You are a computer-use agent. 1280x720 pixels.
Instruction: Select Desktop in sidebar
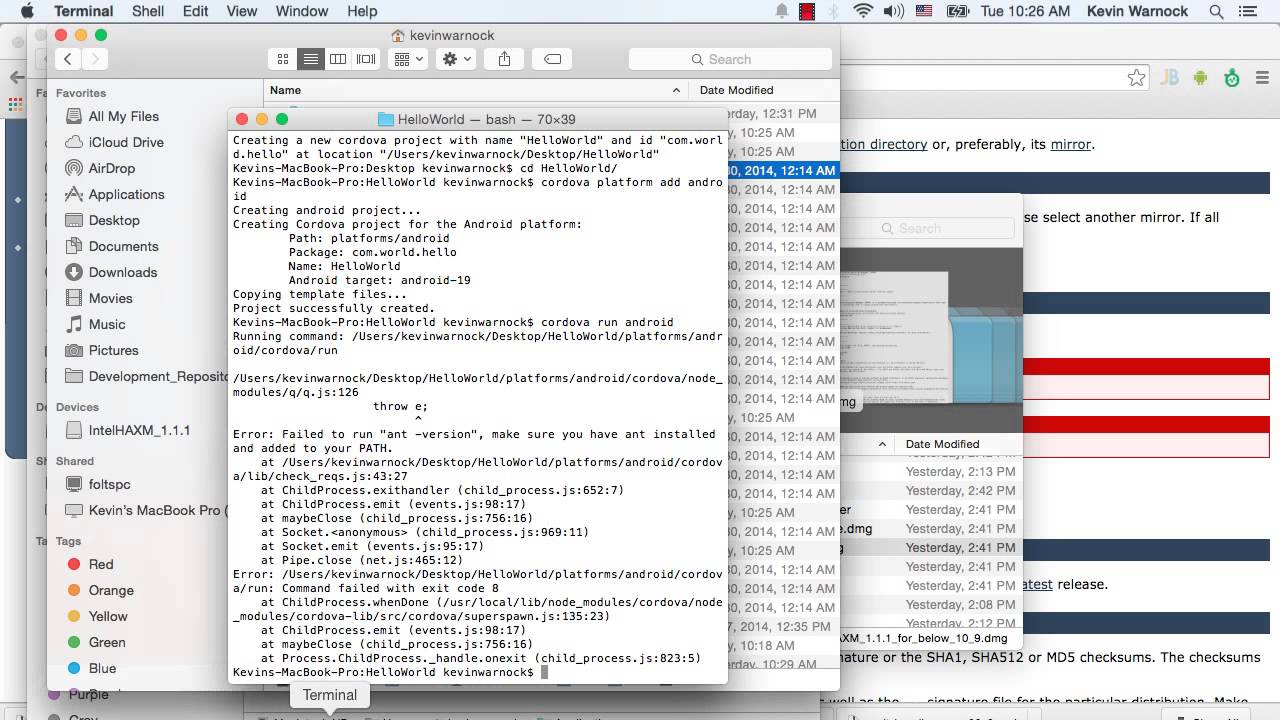point(113,220)
